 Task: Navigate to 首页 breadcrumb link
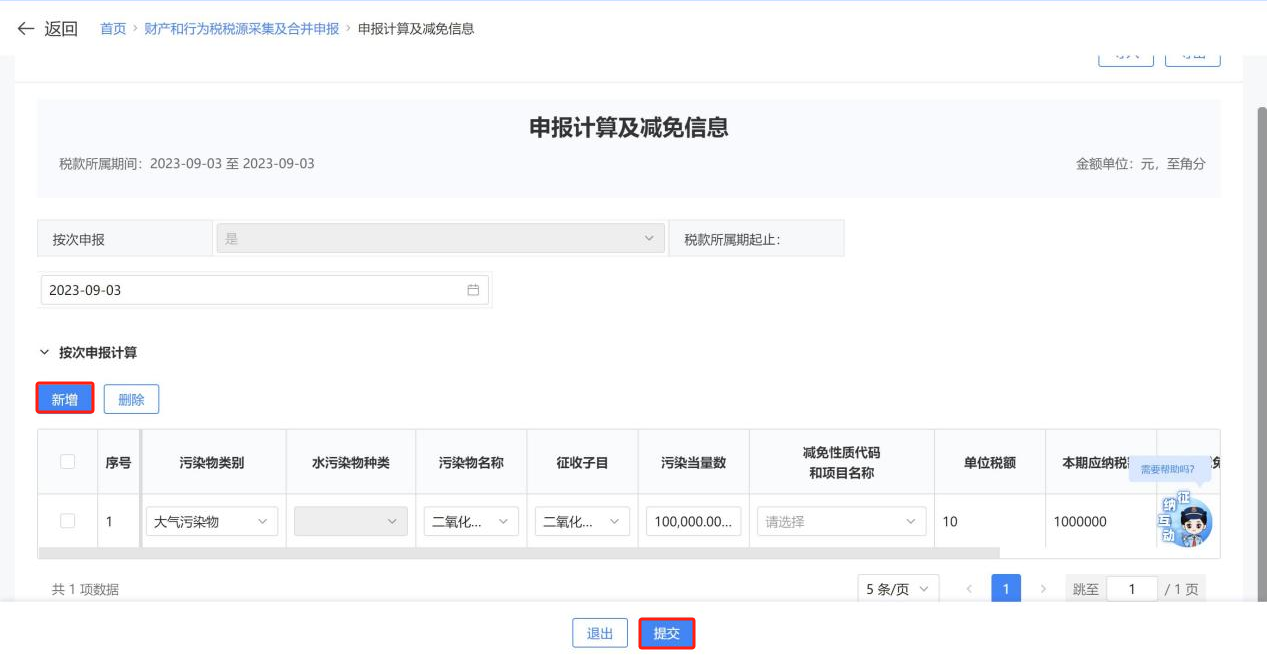[113, 28]
